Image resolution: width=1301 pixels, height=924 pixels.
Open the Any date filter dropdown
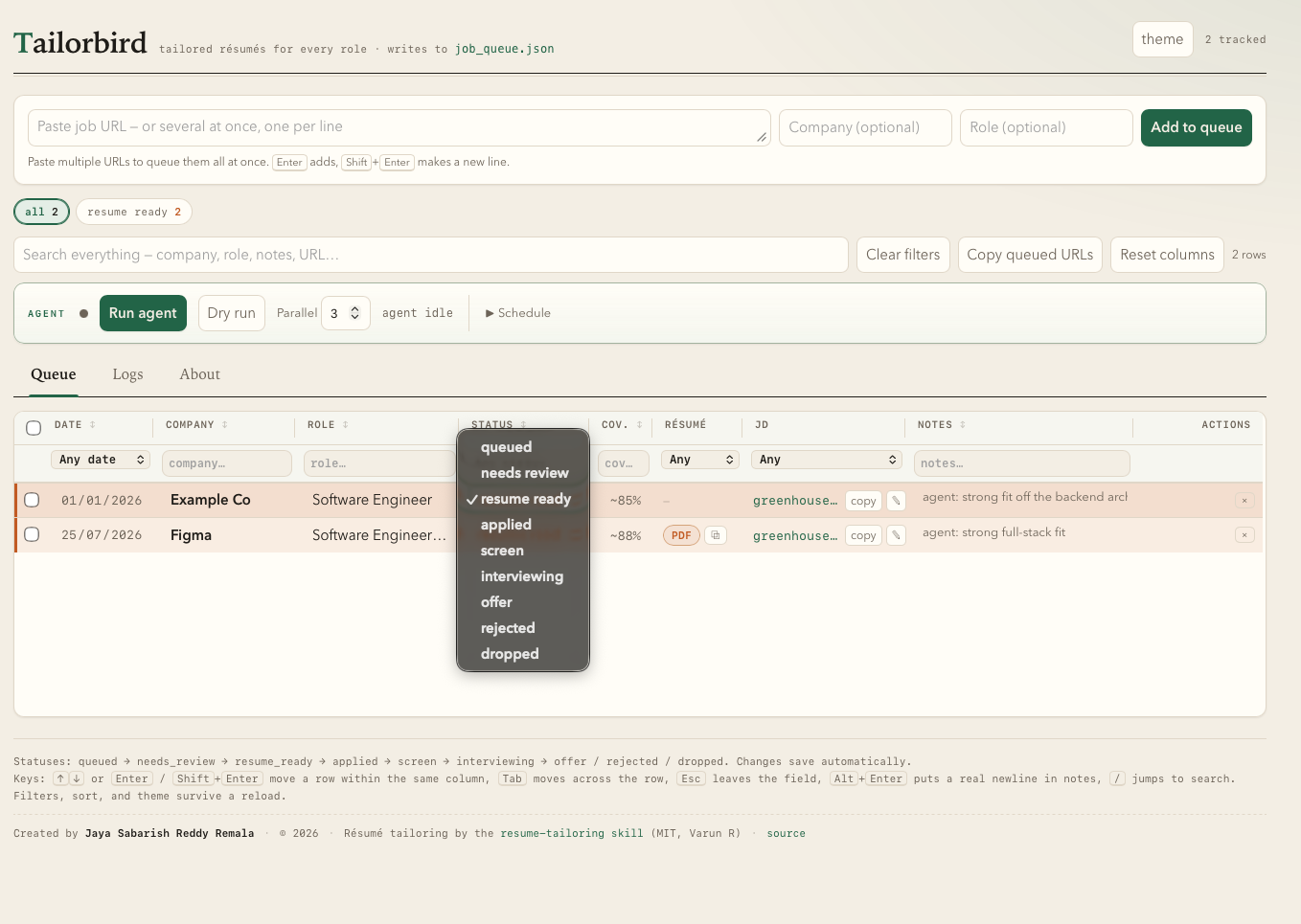click(101, 460)
